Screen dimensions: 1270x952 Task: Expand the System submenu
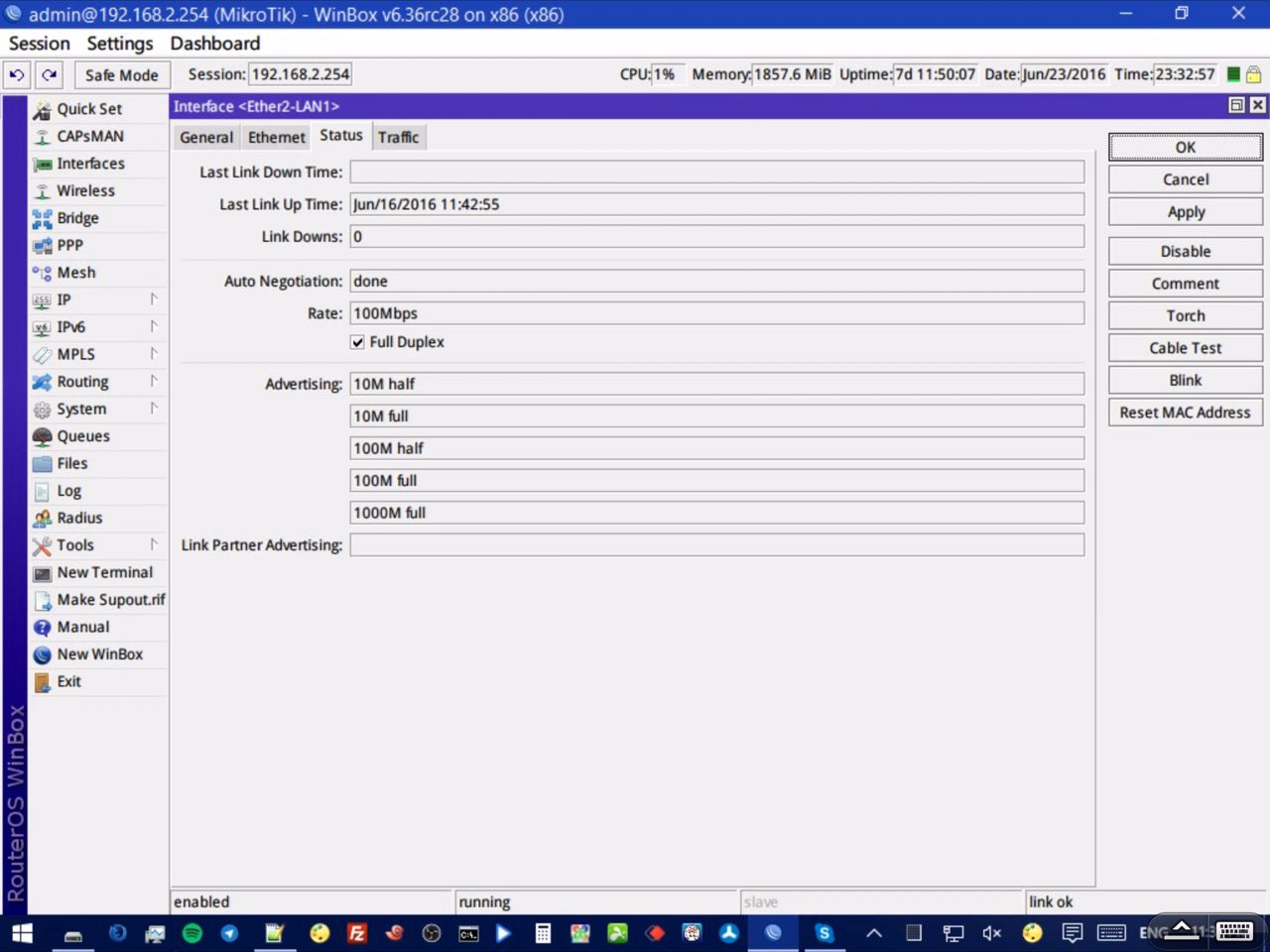click(x=154, y=409)
